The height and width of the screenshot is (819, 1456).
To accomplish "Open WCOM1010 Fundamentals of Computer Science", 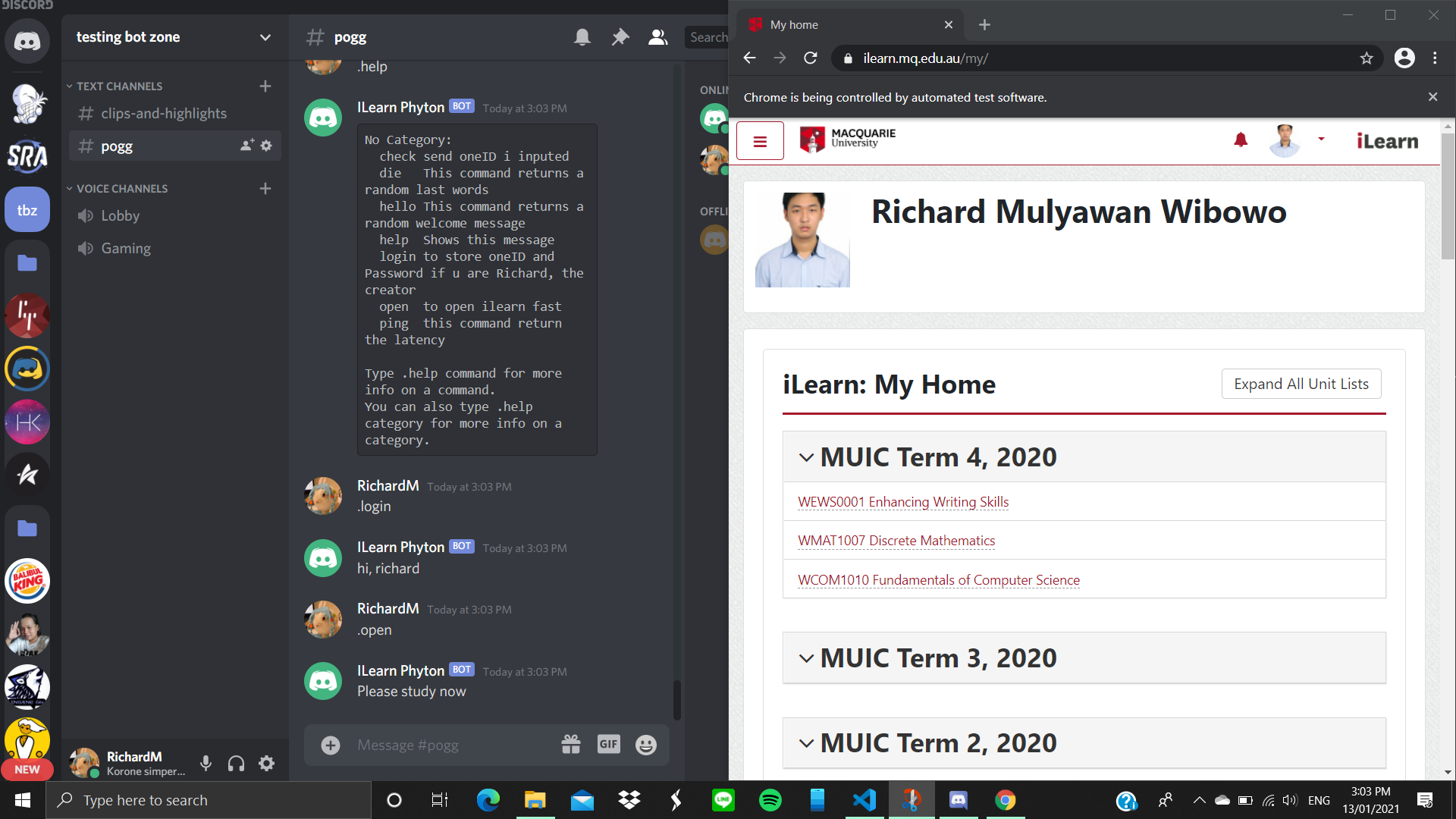I will pyautogui.click(x=939, y=580).
